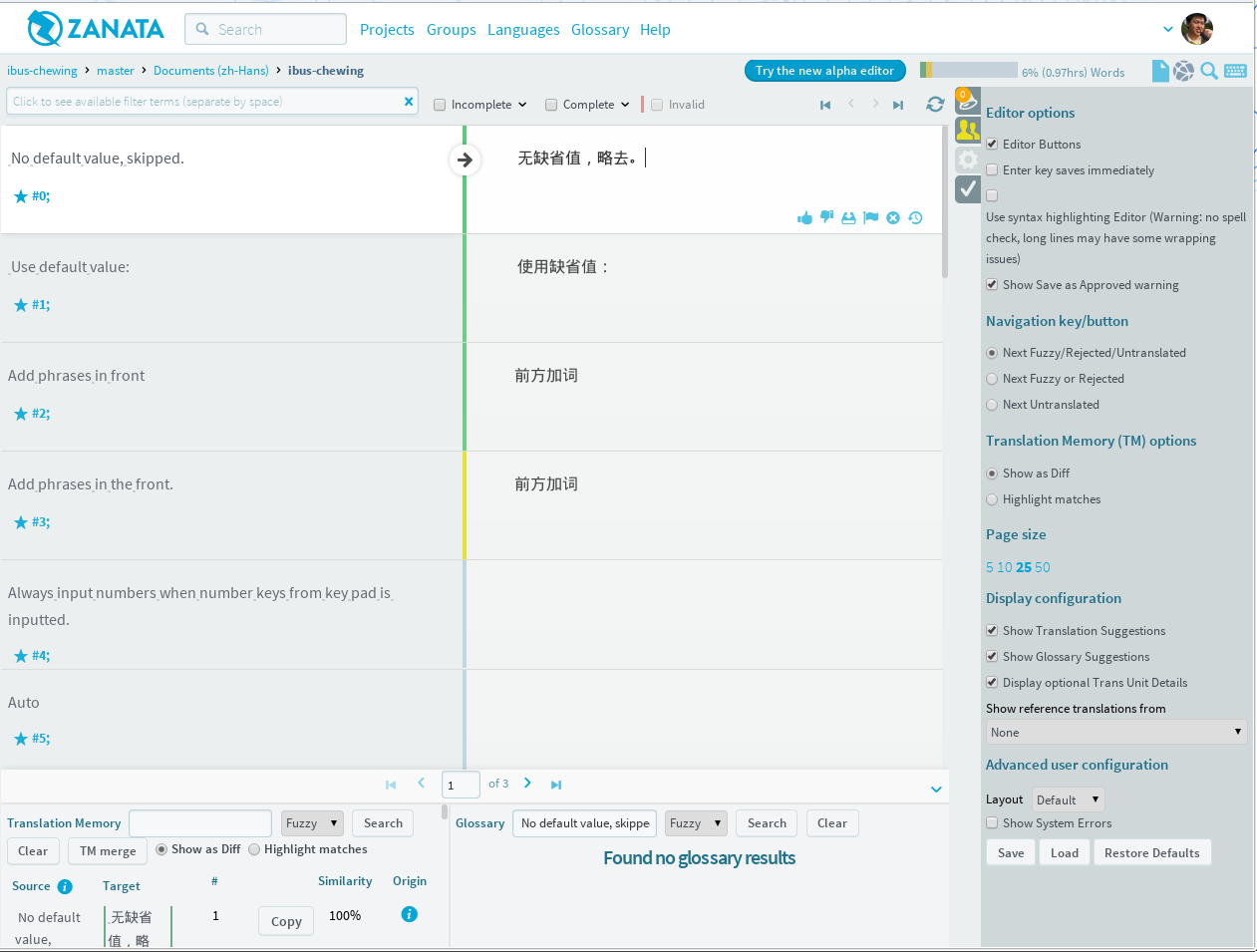Open the Layout dropdown in Advanced configuration
The height and width of the screenshot is (952, 1257).
coord(1067,798)
